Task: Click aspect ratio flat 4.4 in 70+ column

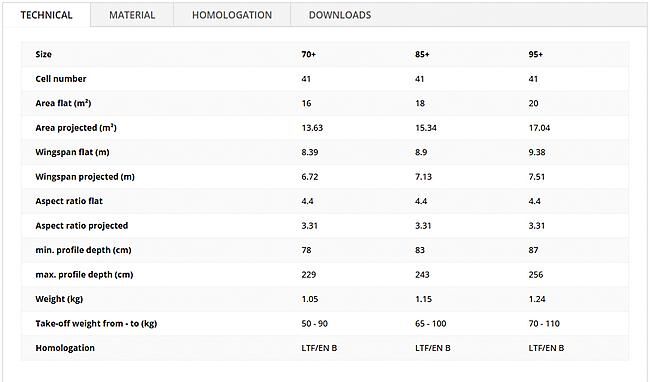Action: pyautogui.click(x=308, y=201)
